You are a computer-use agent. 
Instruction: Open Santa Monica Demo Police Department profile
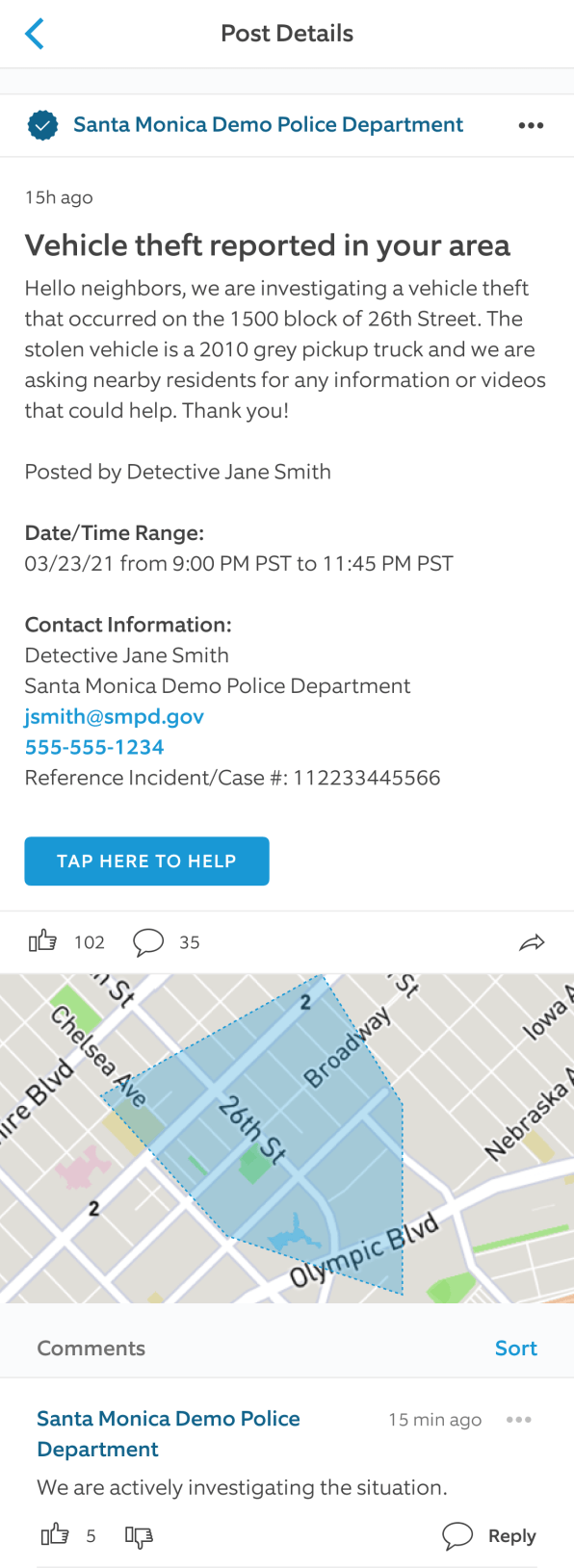(x=268, y=124)
